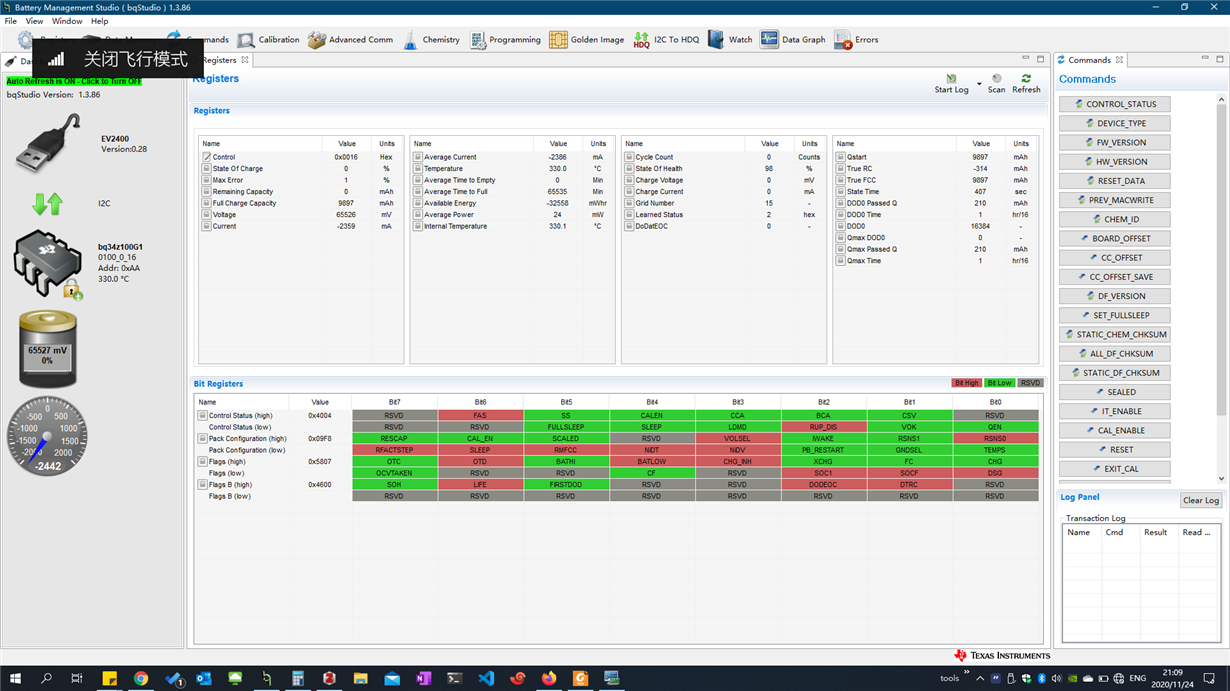Click the Full Charge Capacity value 9897

coord(346,203)
